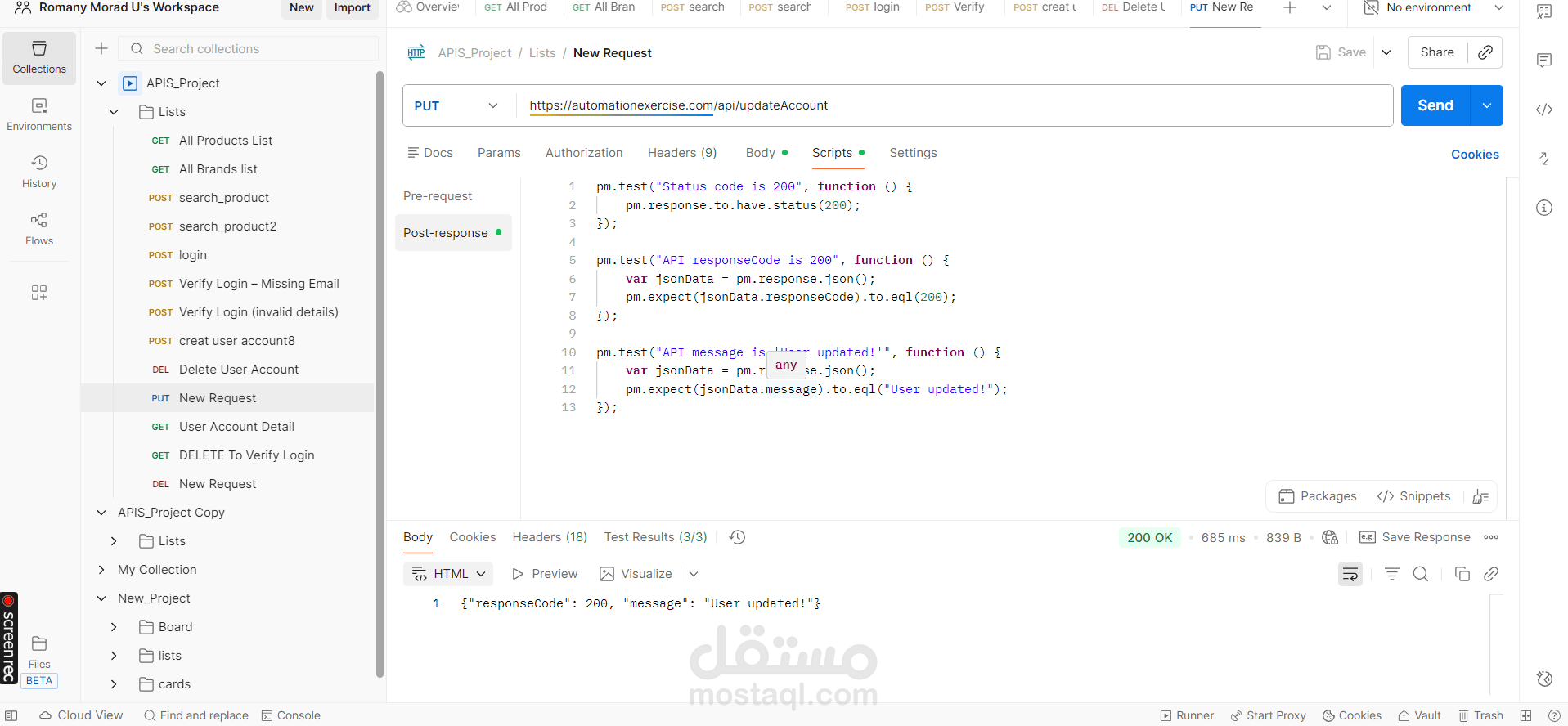This screenshot has height=726, width=1568.
Task: Open the Console in status bar
Action: tap(291, 715)
